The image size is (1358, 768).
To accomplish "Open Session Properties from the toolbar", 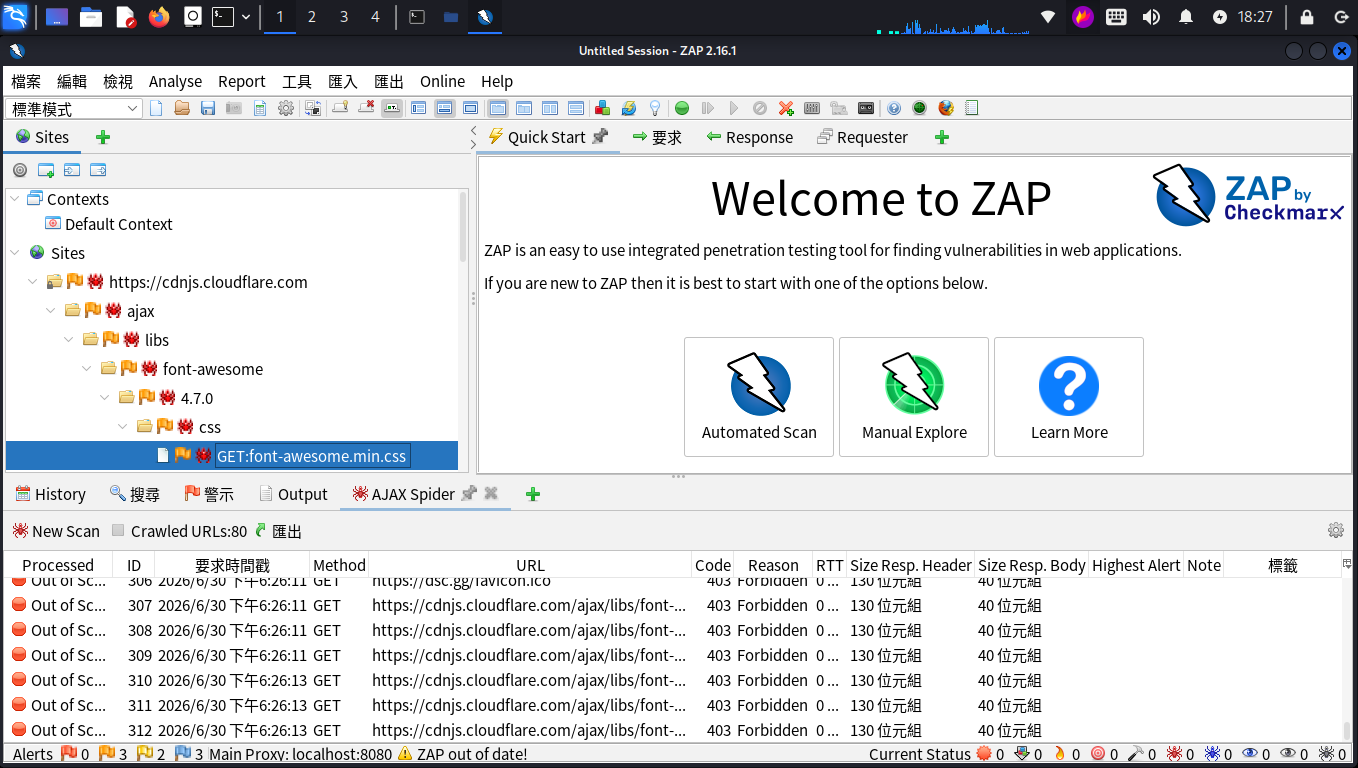I will pyautogui.click(x=260, y=108).
